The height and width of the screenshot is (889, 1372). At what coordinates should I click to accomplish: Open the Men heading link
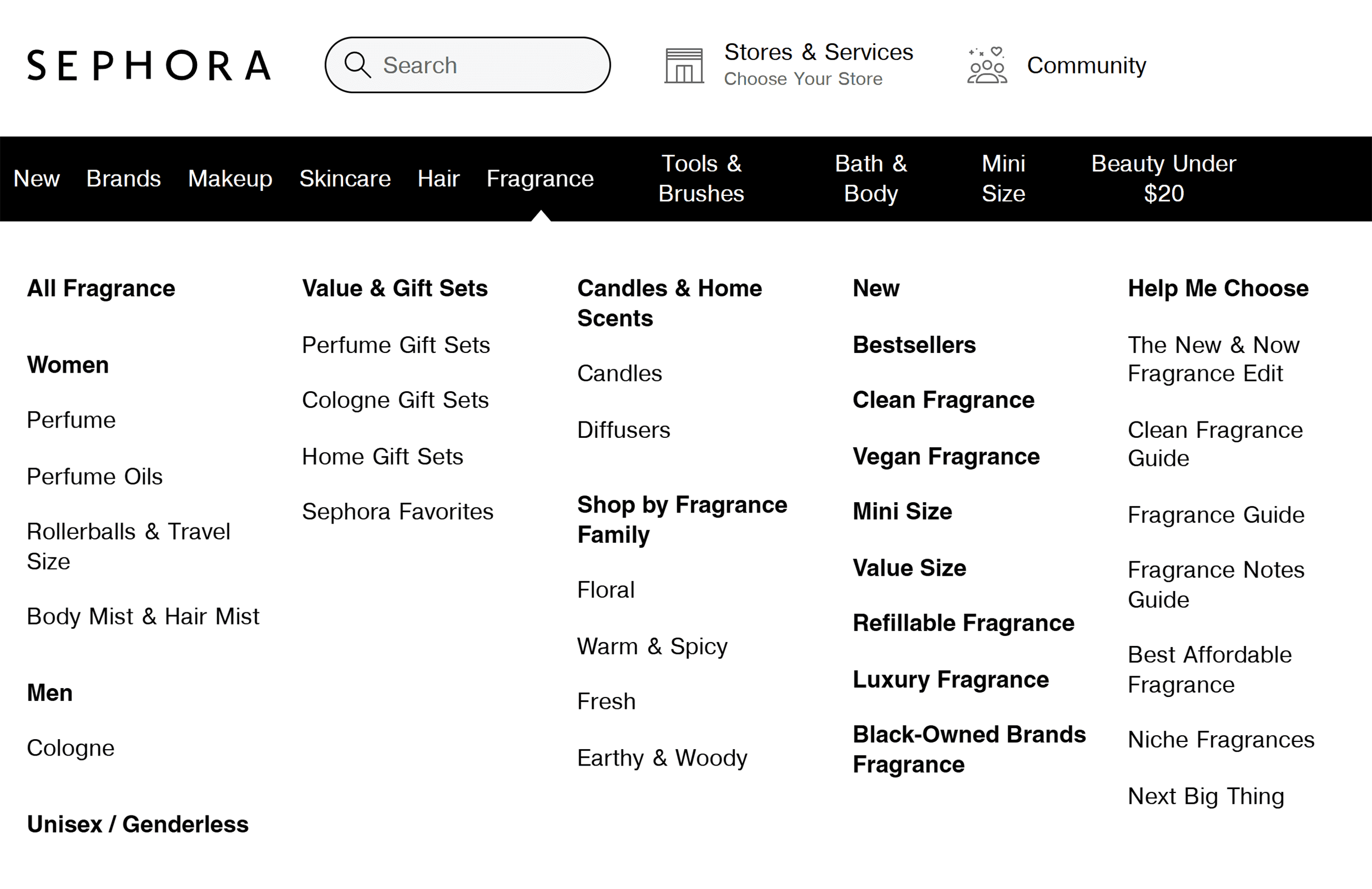[49, 693]
